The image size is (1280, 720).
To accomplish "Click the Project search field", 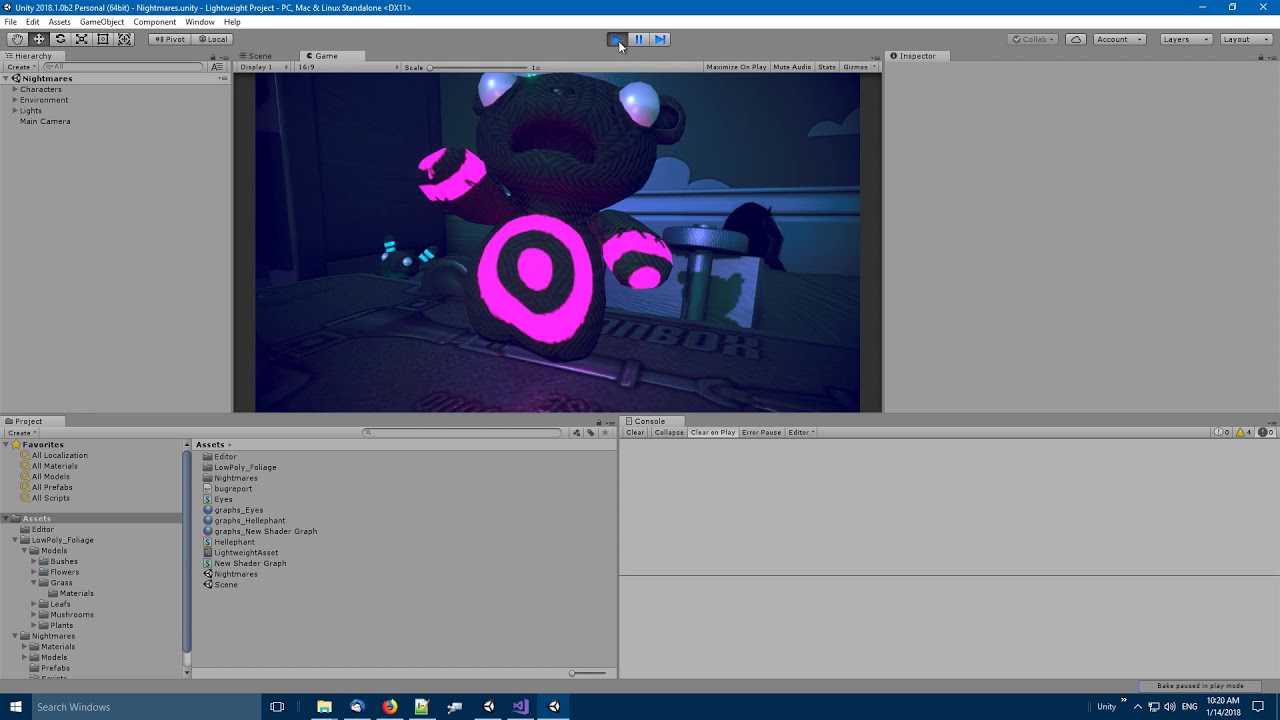I will pos(462,433).
